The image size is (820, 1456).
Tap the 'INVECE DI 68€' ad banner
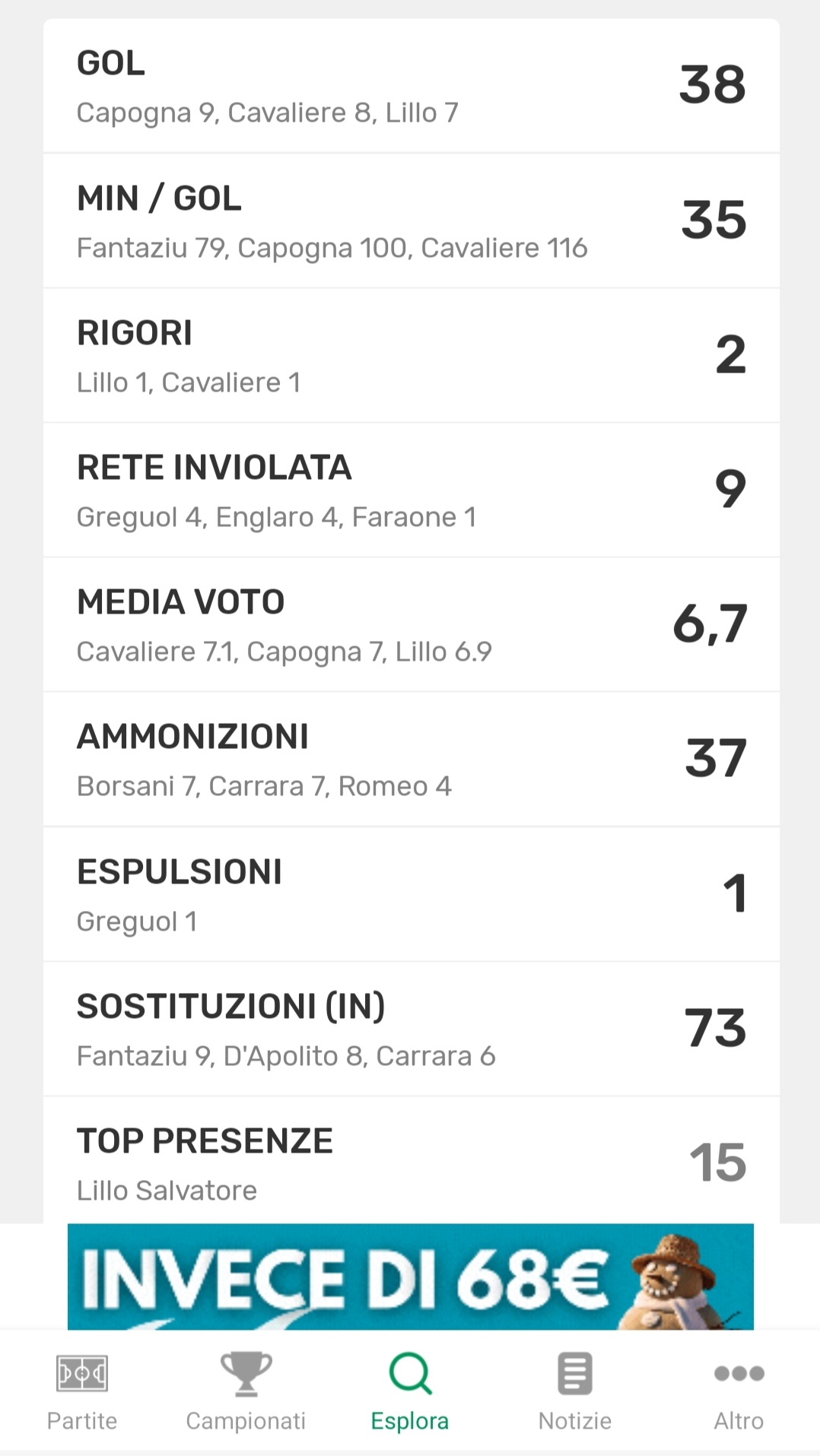(346, 1277)
